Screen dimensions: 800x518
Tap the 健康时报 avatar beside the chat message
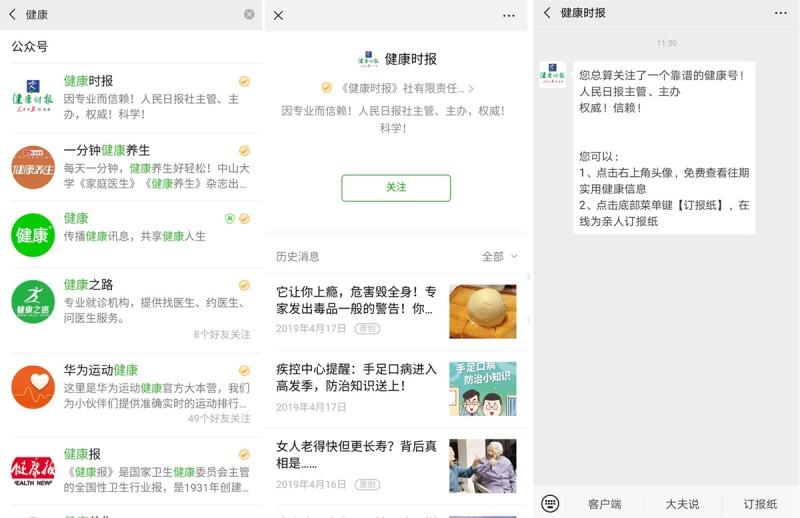[553, 75]
